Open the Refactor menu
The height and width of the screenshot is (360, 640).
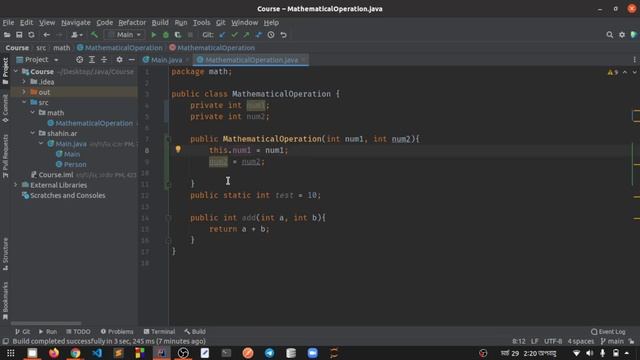(132, 22)
